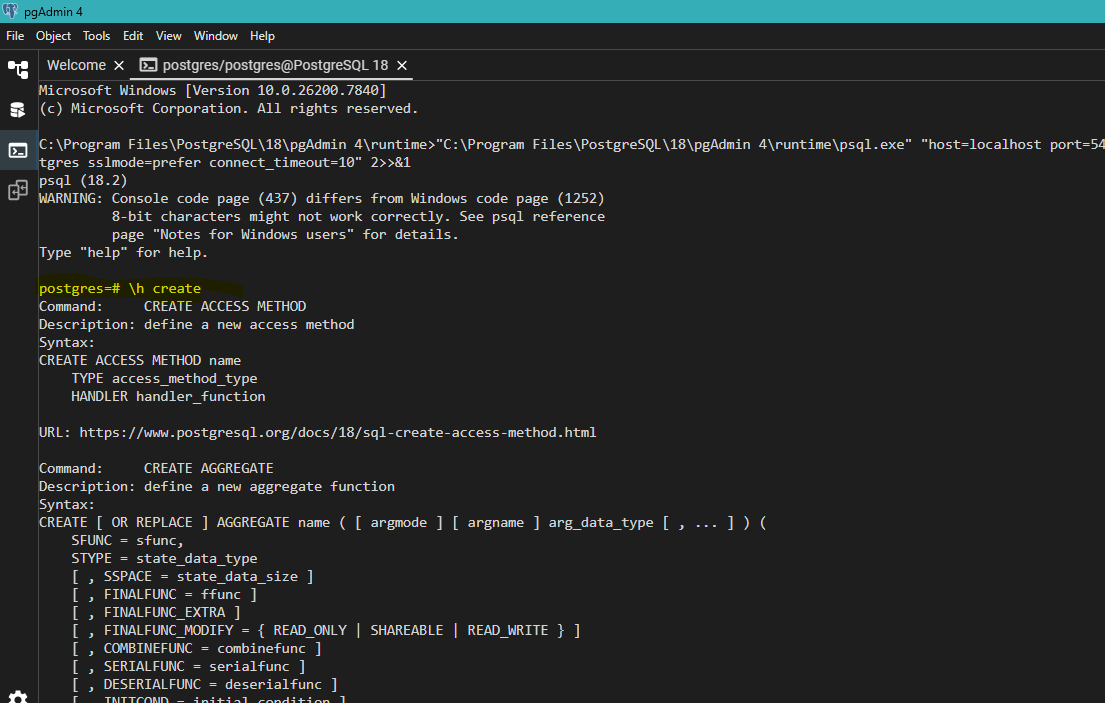Switch to the Welcome tab
The image size is (1105, 703).
76,65
